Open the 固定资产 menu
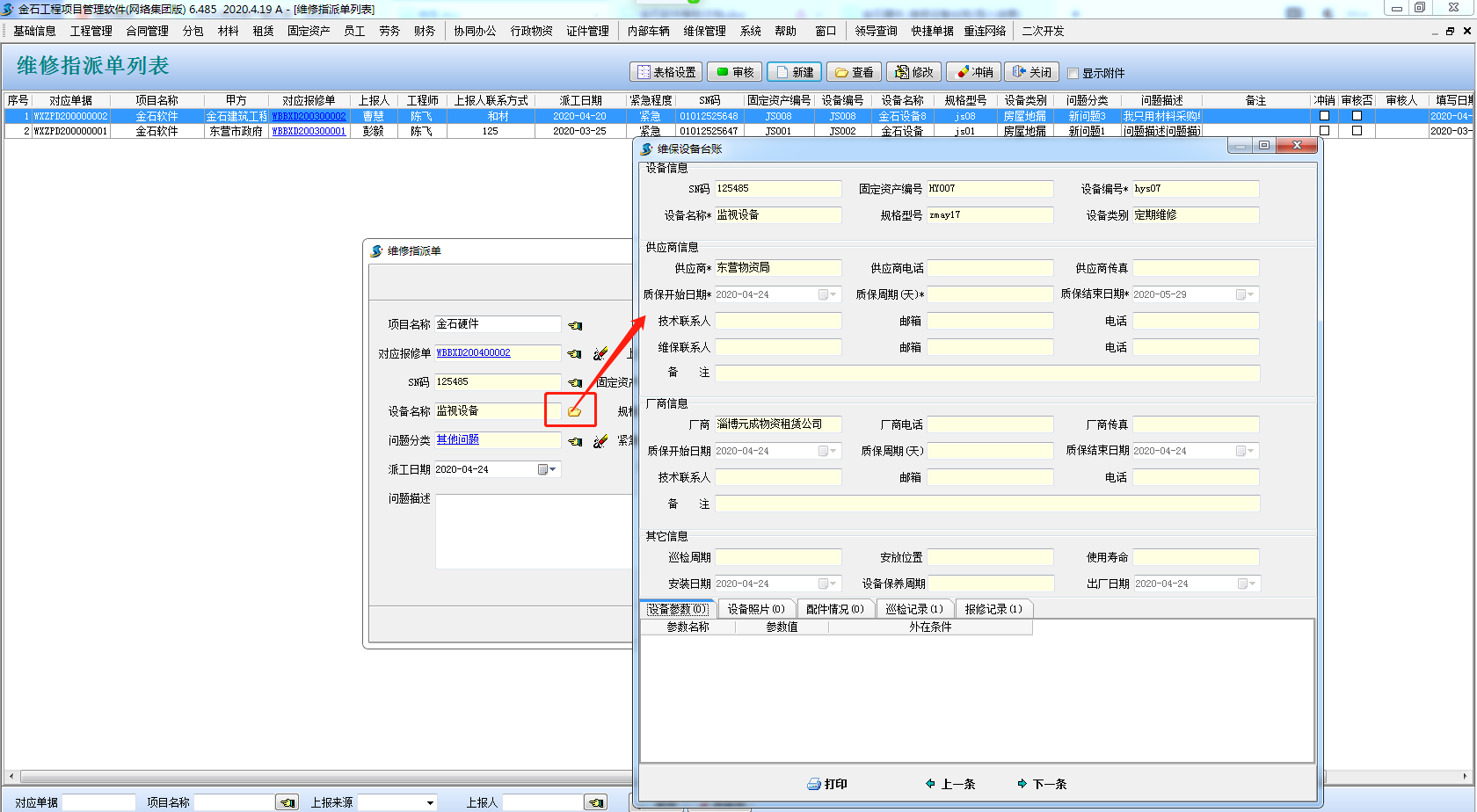This screenshot has height=812, width=1477. click(x=308, y=31)
